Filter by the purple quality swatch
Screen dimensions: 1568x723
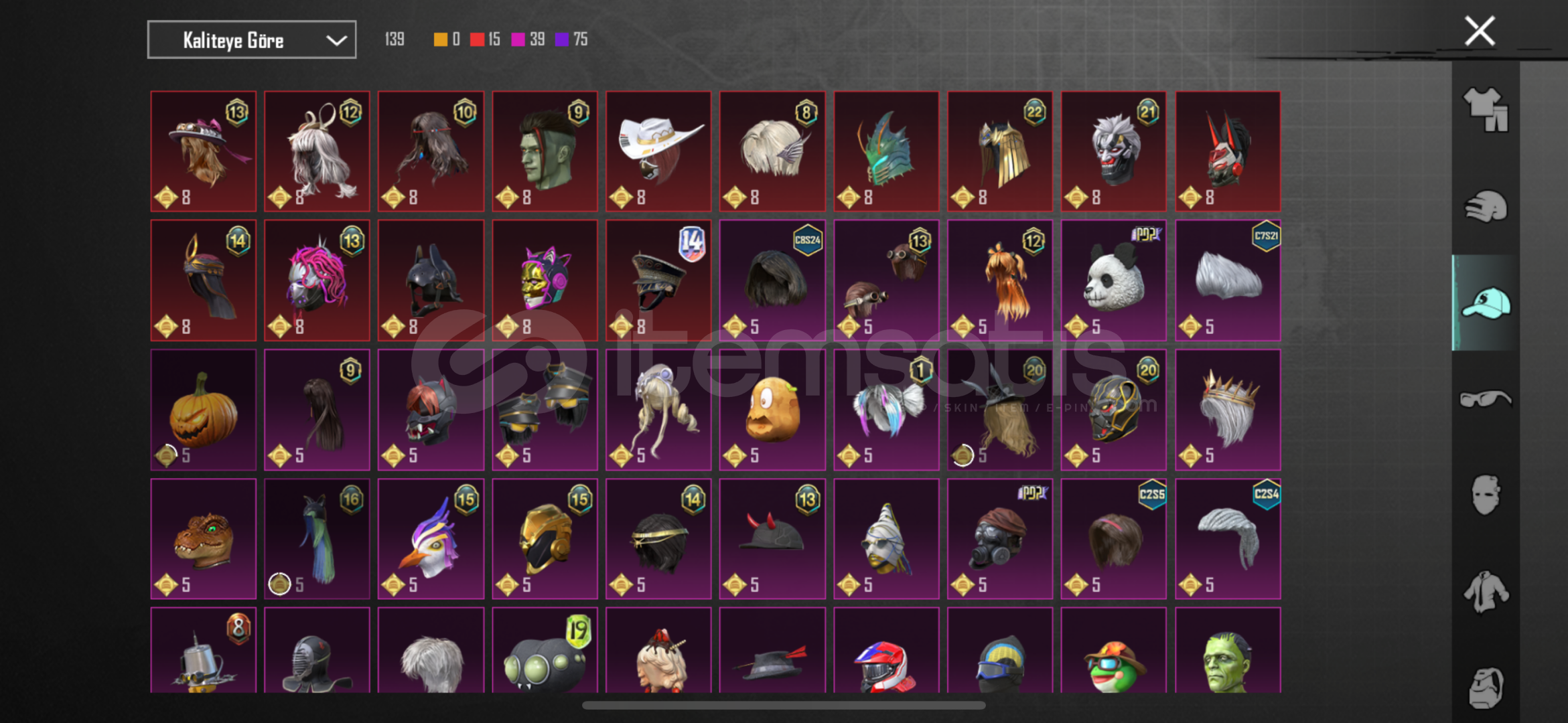click(x=562, y=39)
